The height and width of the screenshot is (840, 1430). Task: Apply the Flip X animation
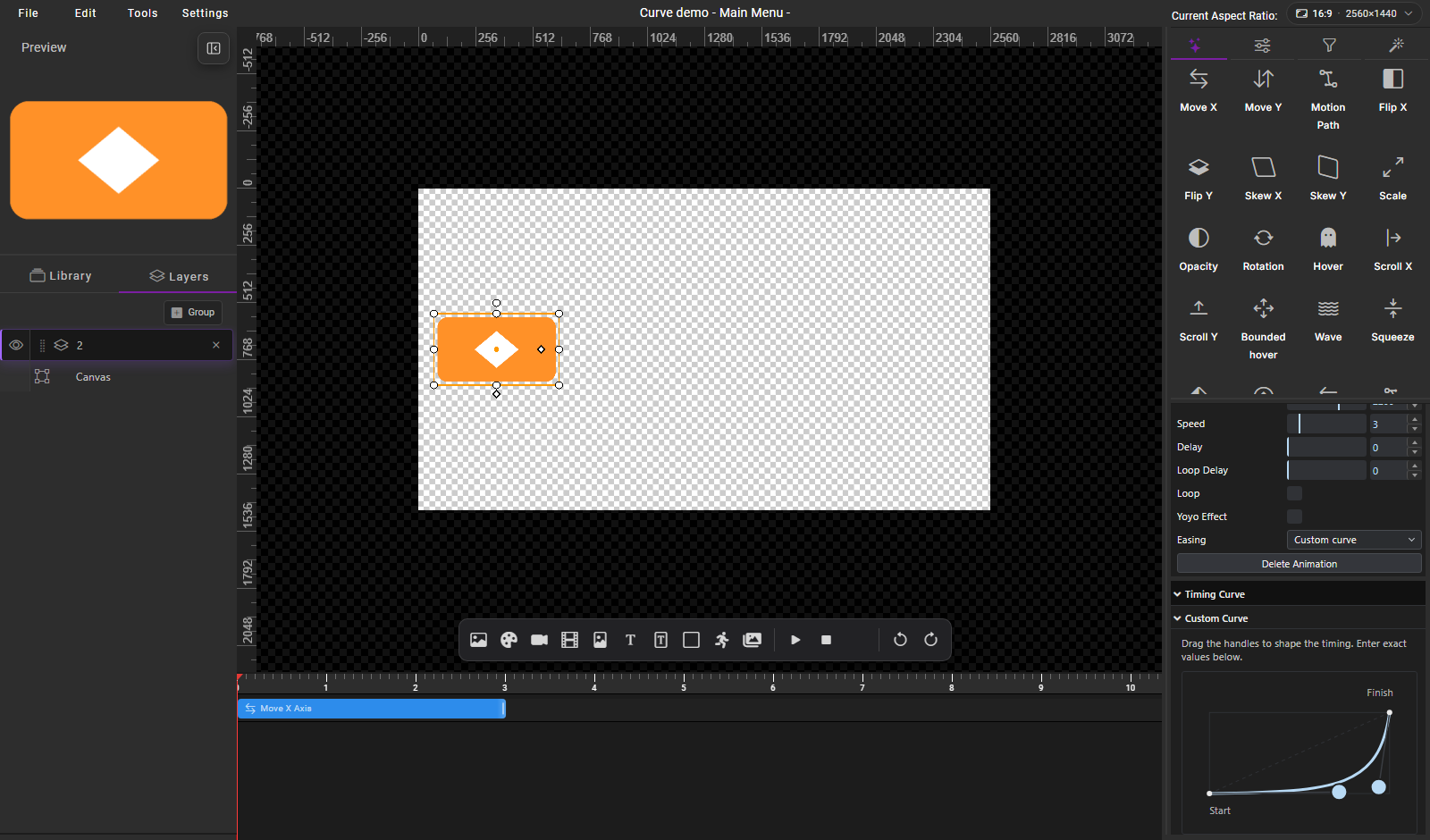click(x=1392, y=89)
